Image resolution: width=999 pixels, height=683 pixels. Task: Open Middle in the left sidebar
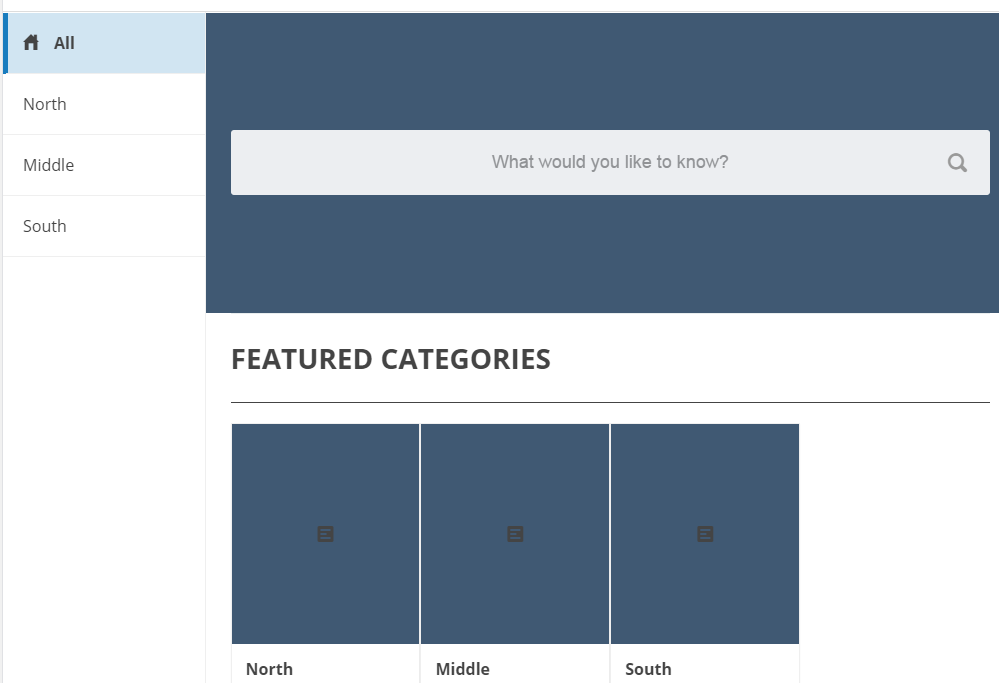point(49,165)
